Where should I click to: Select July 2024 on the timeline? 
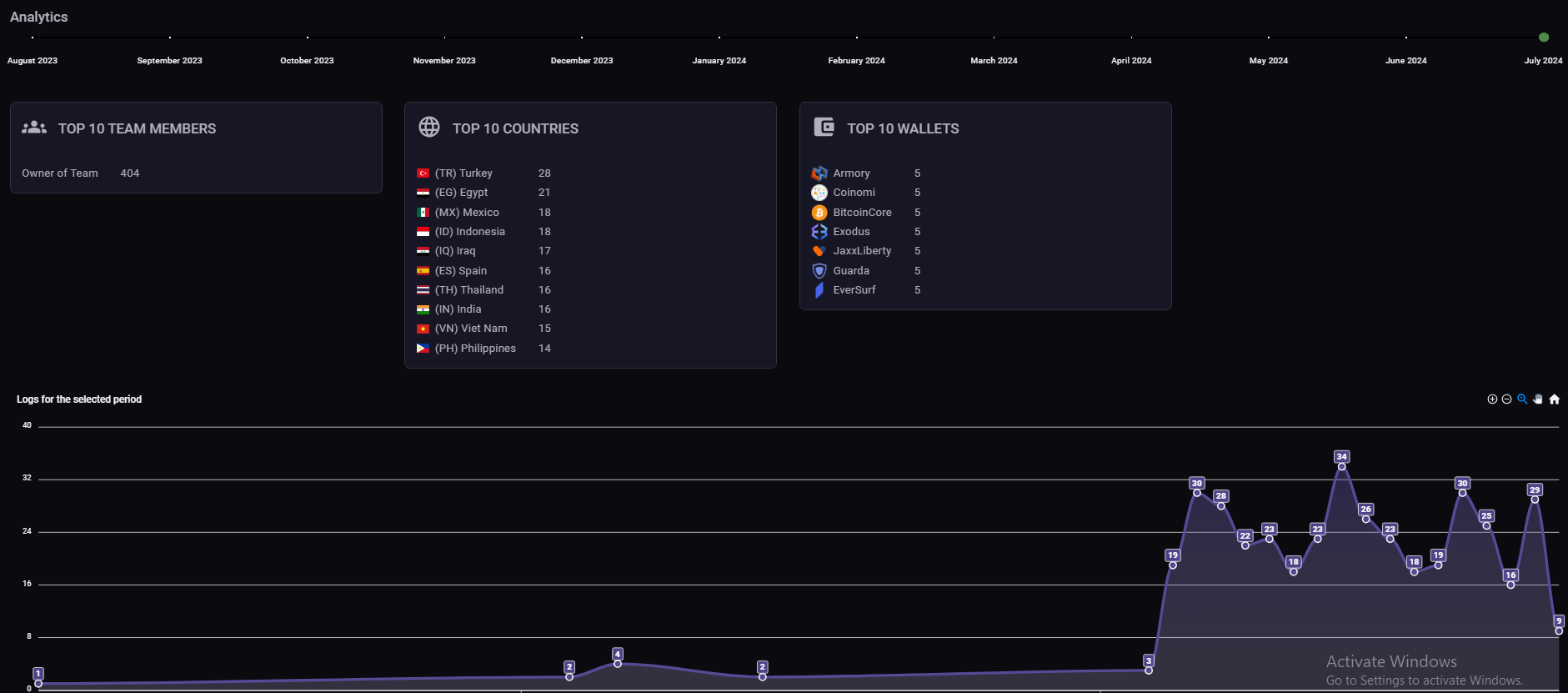click(x=1543, y=38)
